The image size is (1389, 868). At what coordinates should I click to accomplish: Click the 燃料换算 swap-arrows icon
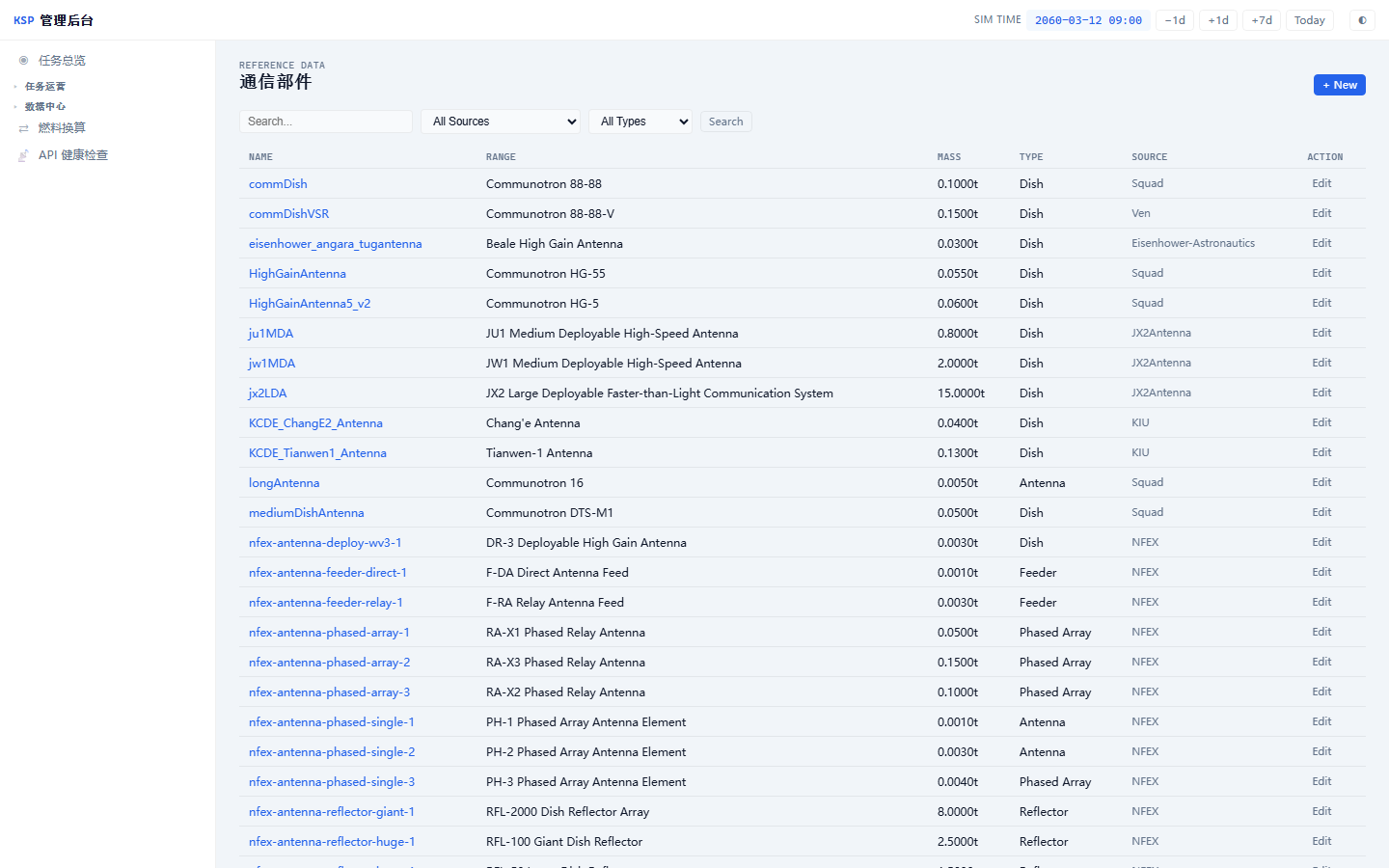click(23, 127)
